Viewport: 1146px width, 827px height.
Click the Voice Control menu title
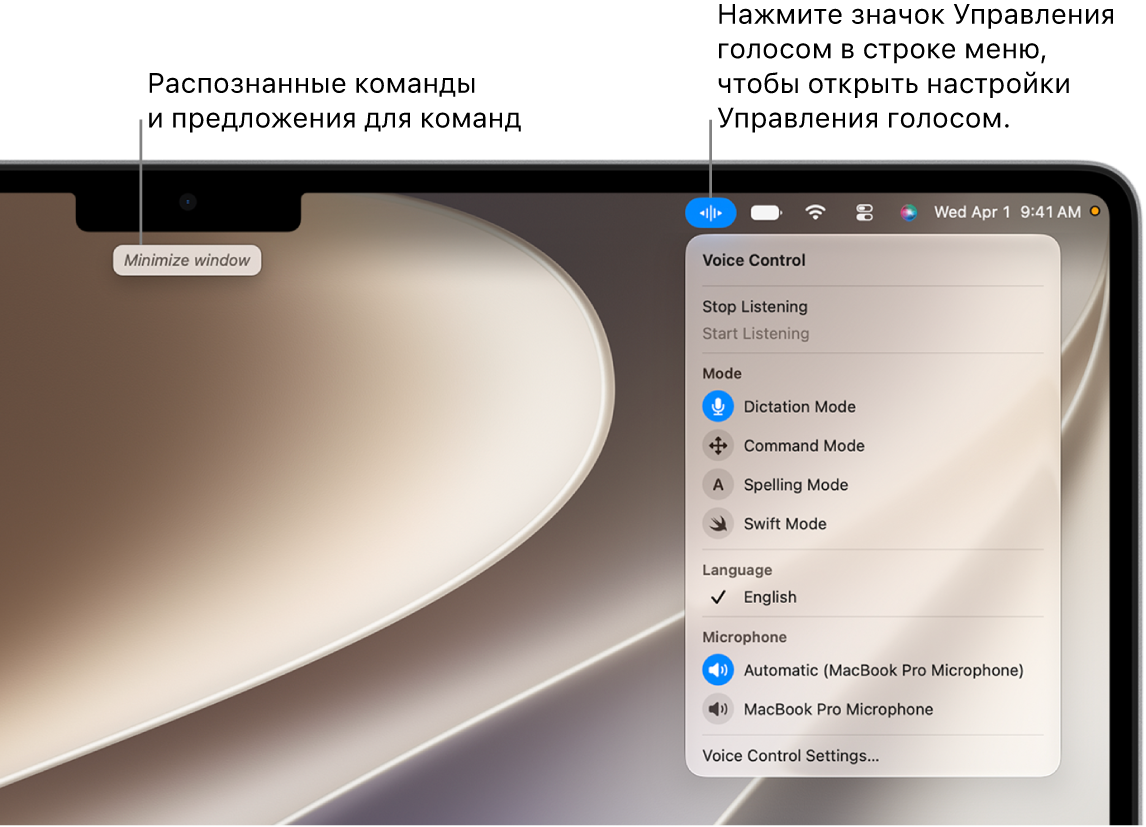point(754,260)
